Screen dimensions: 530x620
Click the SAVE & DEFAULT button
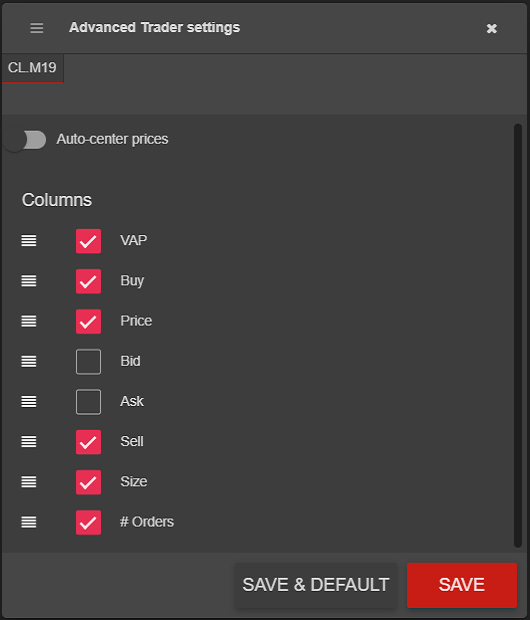[x=316, y=585]
